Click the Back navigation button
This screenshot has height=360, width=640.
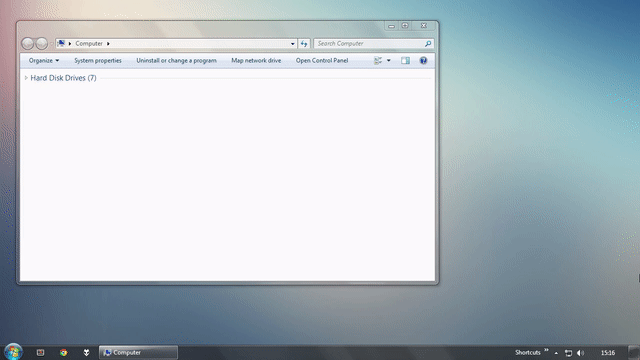tap(27, 43)
